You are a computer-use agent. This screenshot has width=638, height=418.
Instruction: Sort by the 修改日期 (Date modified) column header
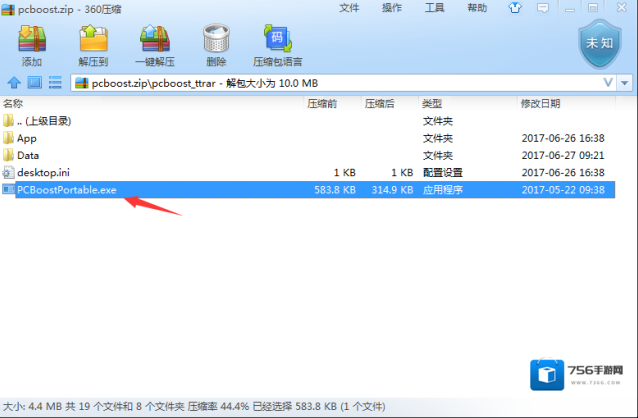[x=540, y=103]
